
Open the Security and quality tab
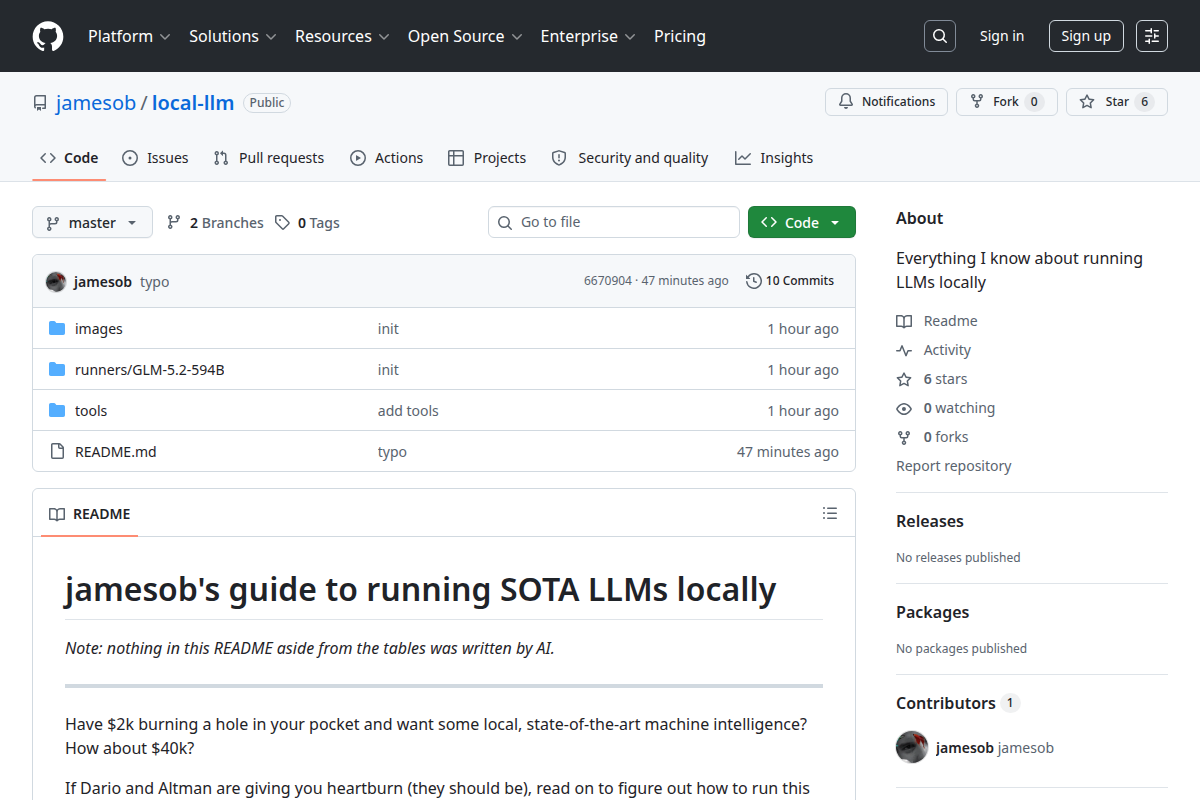coord(630,158)
